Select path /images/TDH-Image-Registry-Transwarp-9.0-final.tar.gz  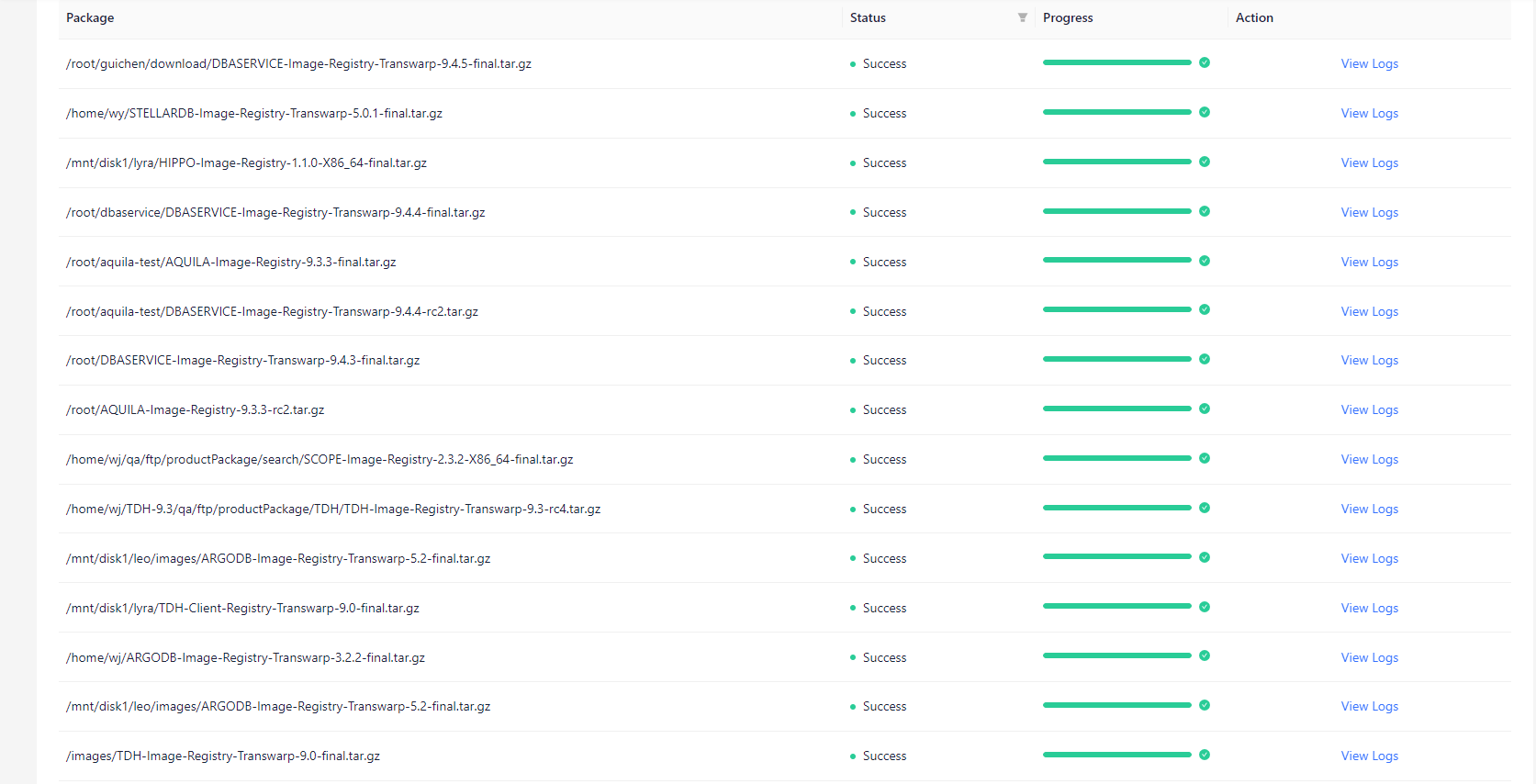click(223, 756)
